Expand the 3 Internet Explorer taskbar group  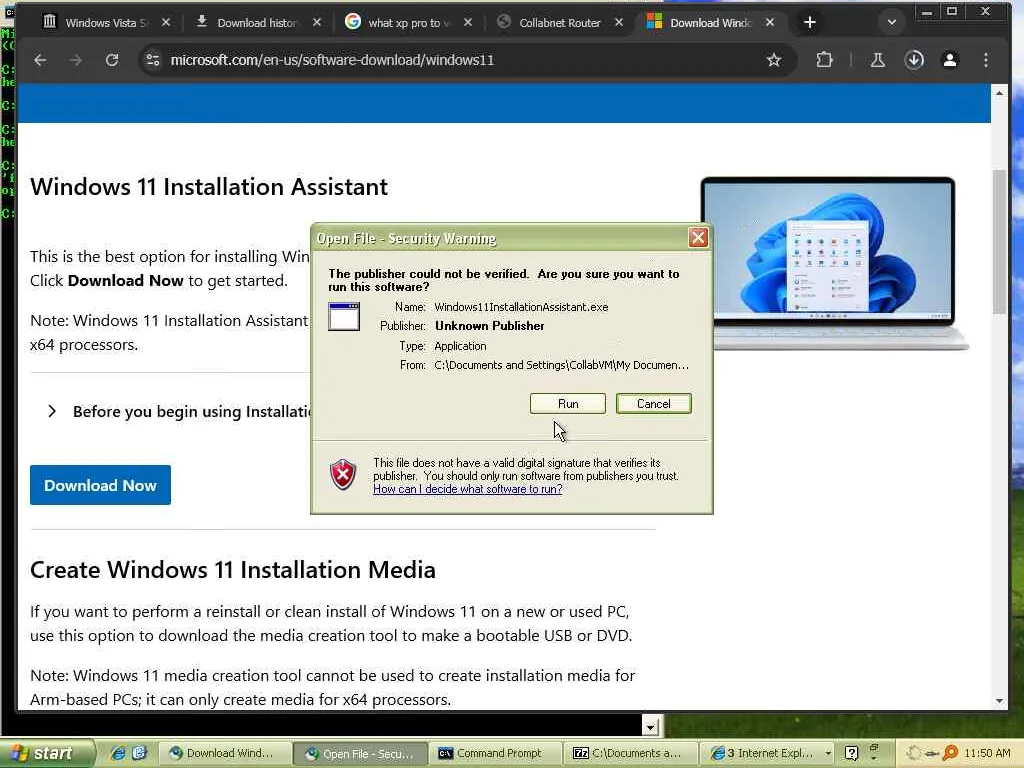(x=769, y=754)
